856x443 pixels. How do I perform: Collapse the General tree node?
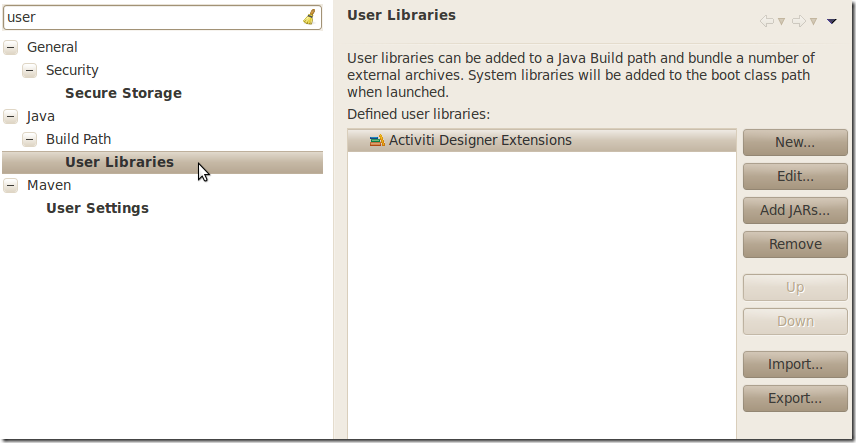click(10, 48)
